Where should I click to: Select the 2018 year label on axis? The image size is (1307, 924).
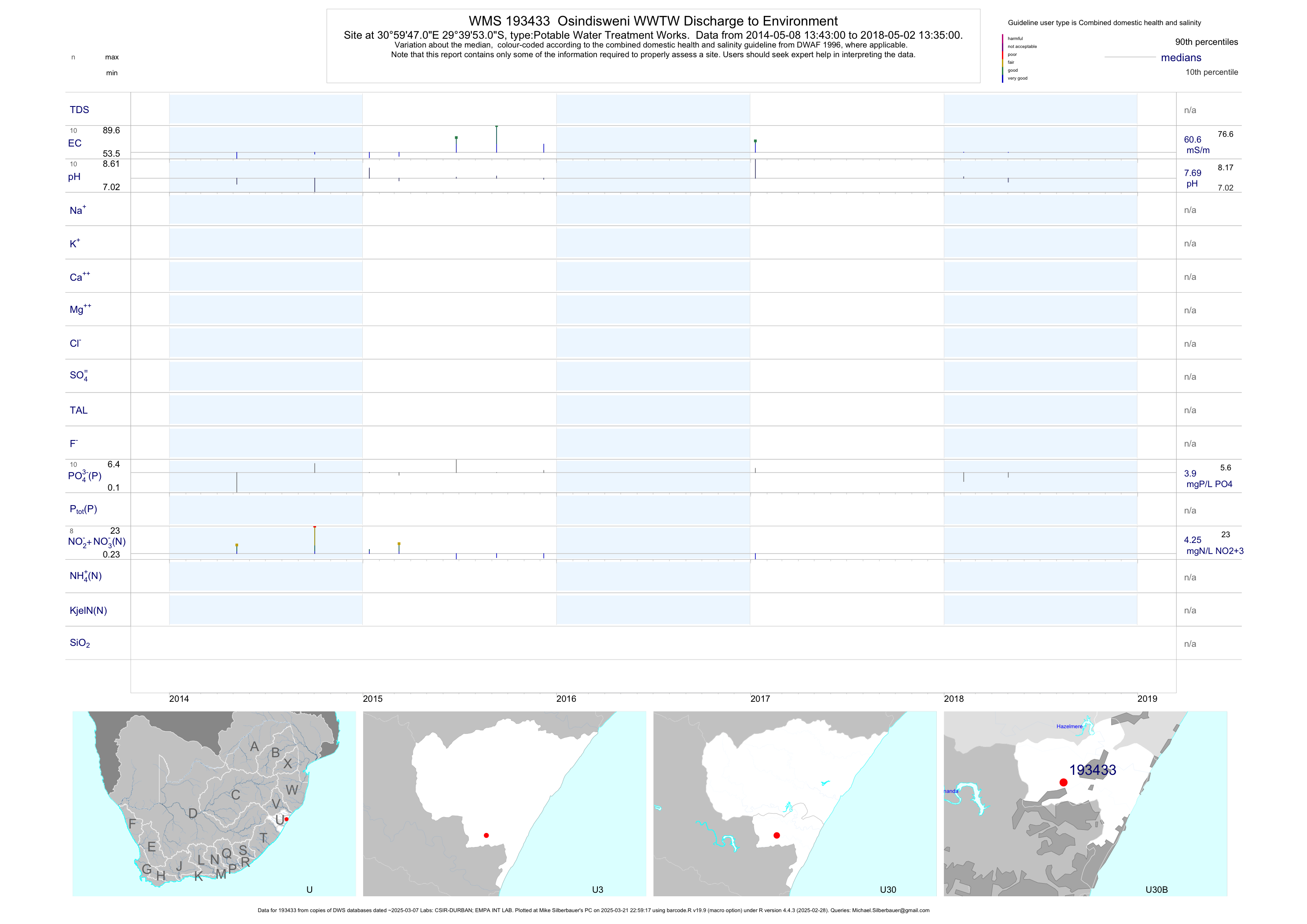954,699
